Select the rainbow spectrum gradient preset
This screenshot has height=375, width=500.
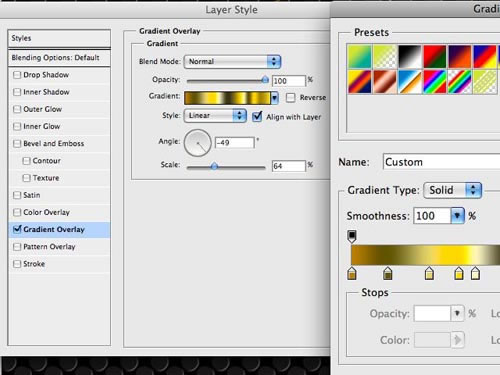point(435,82)
